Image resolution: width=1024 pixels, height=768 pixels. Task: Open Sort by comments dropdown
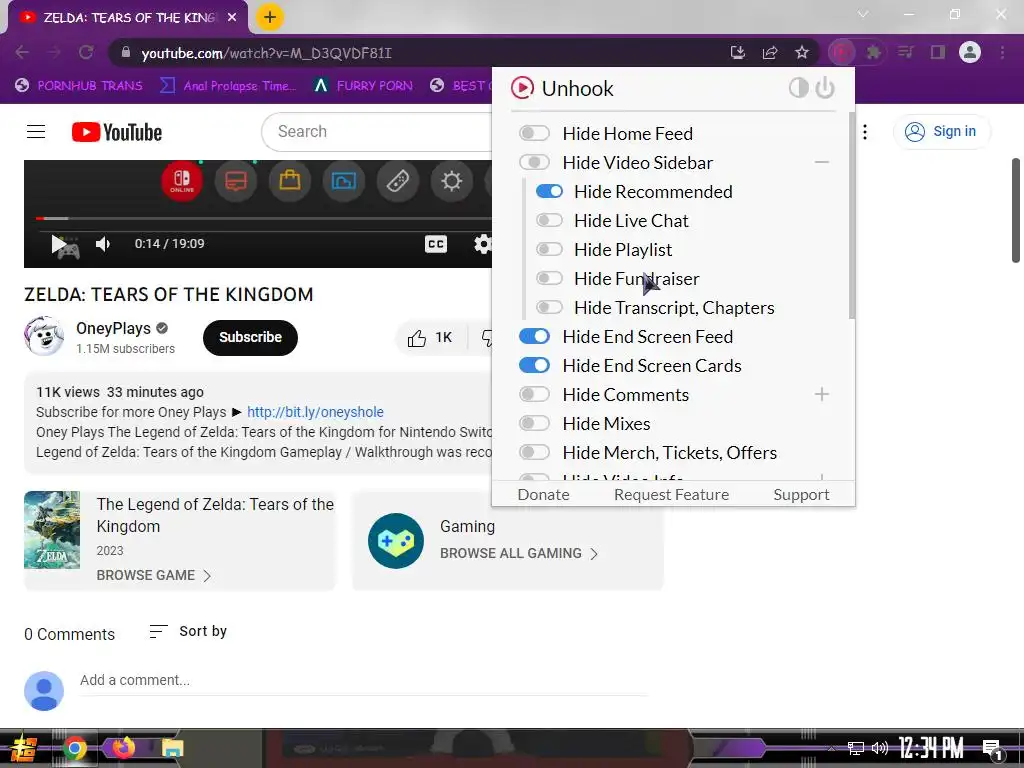[188, 632]
